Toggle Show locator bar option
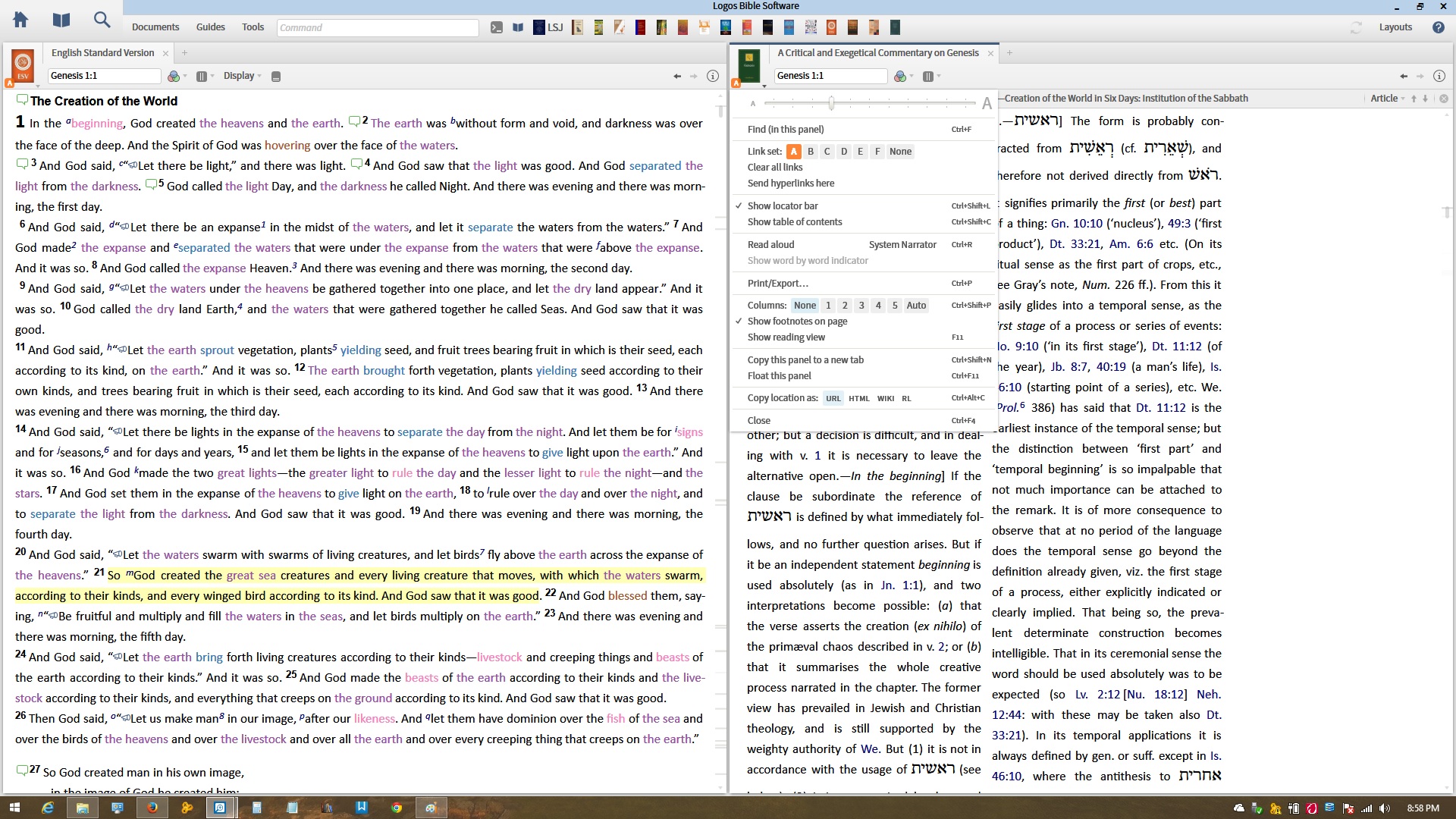1456x819 pixels. [782, 206]
